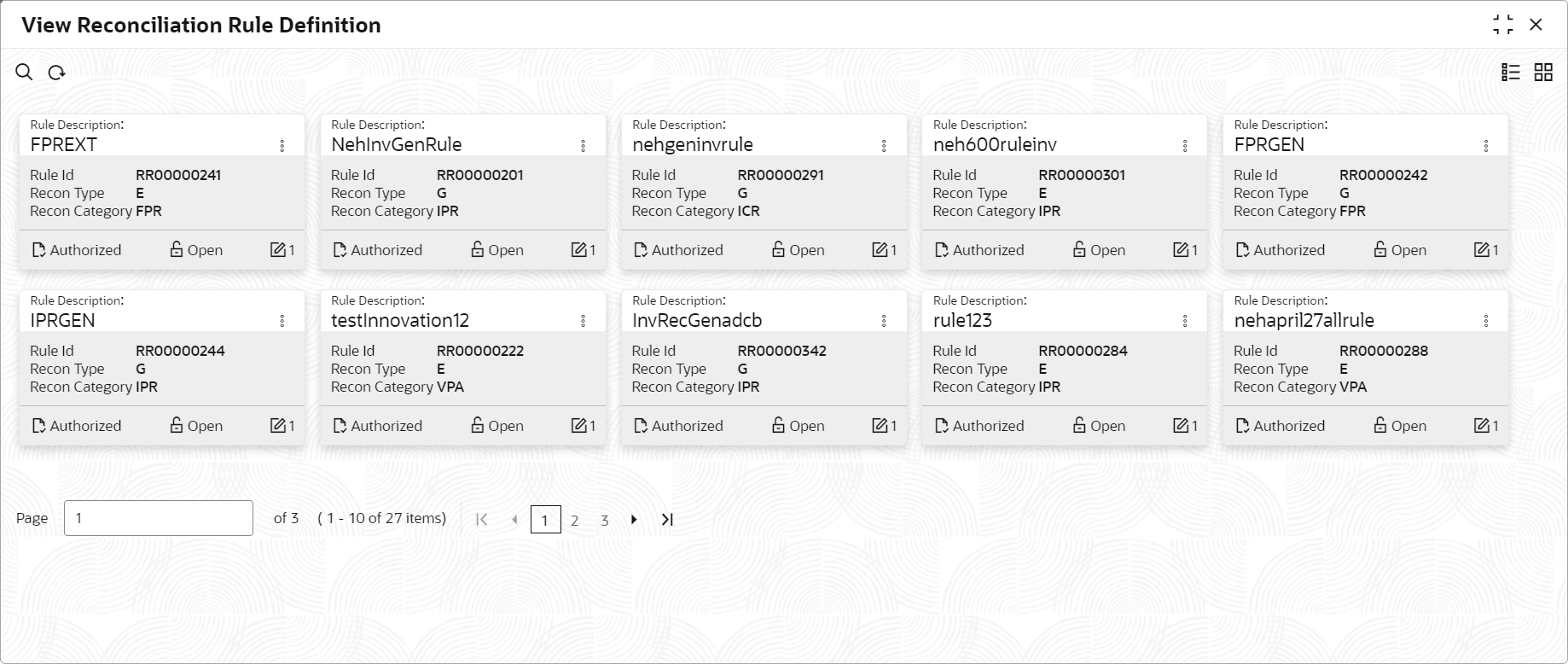
Task: Click Open lock icon on FPRGEN card
Action: [1379, 250]
